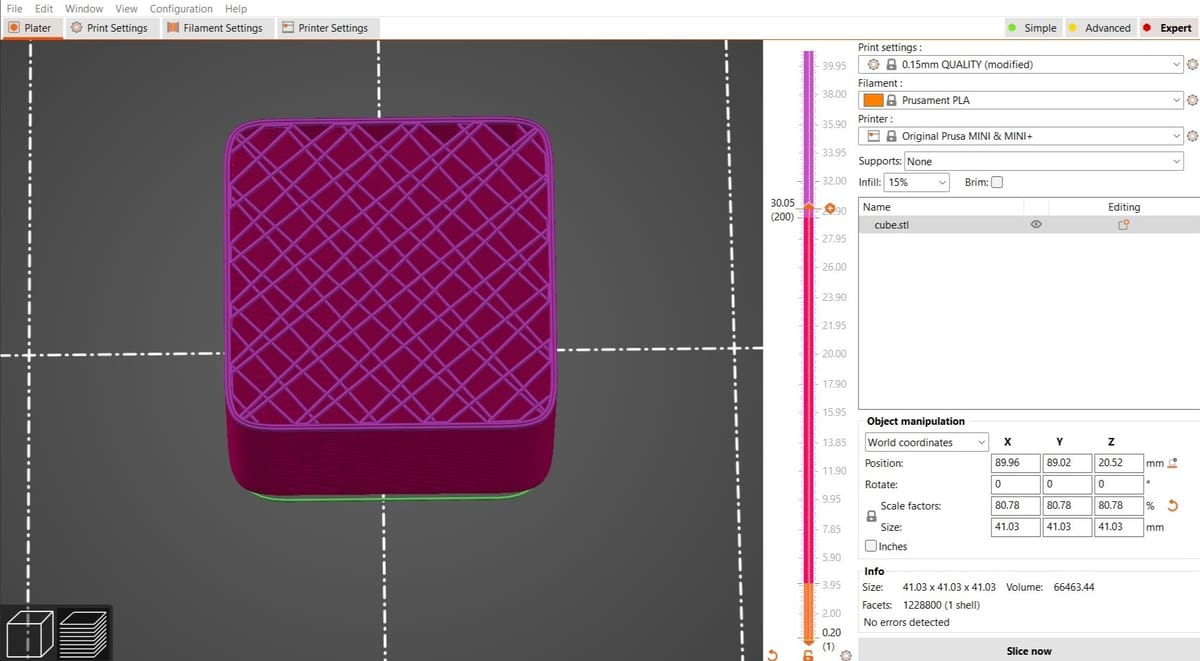Click the Scale factors X field
Screen dimensions: 1200x661
[x=1015, y=505]
